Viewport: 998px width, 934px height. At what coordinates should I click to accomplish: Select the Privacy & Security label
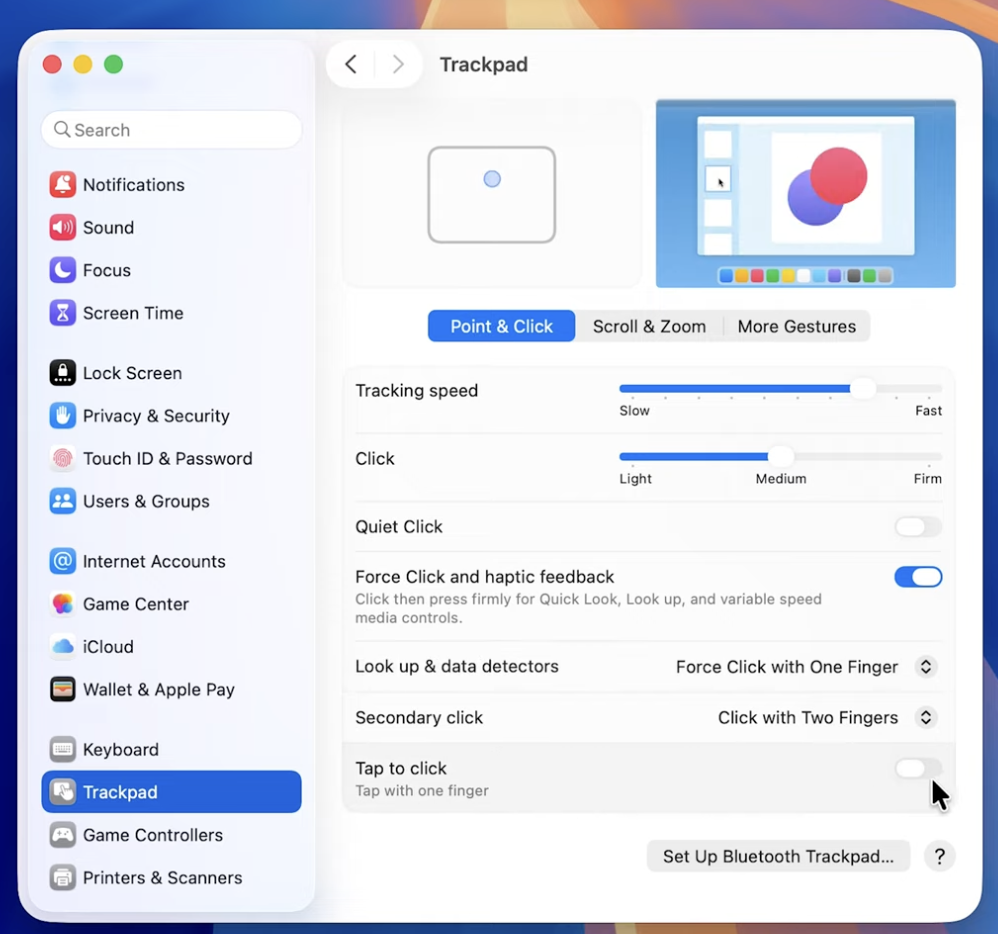click(156, 415)
